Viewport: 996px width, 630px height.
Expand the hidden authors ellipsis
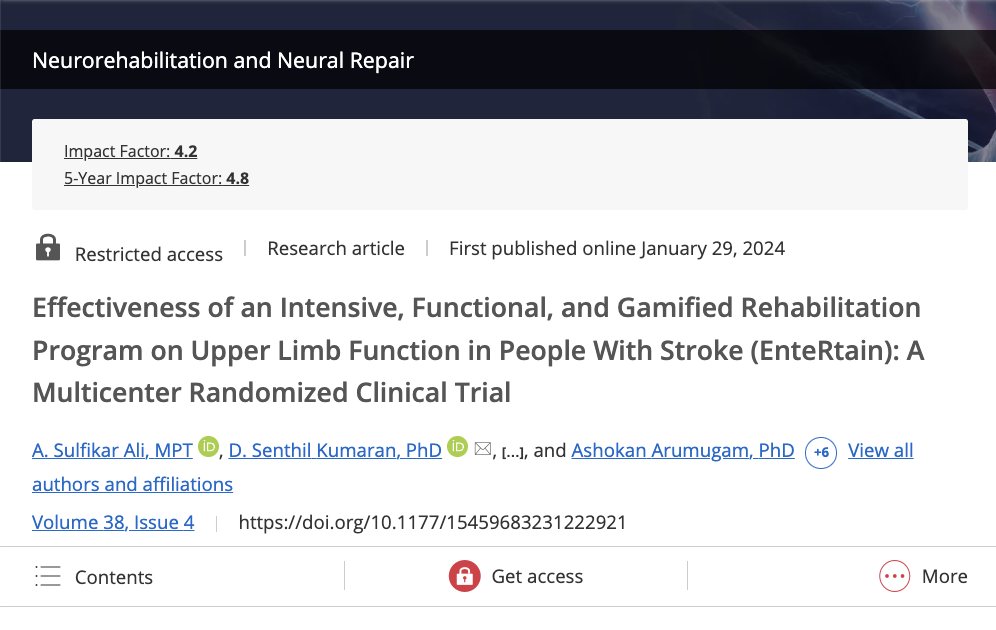click(513, 452)
